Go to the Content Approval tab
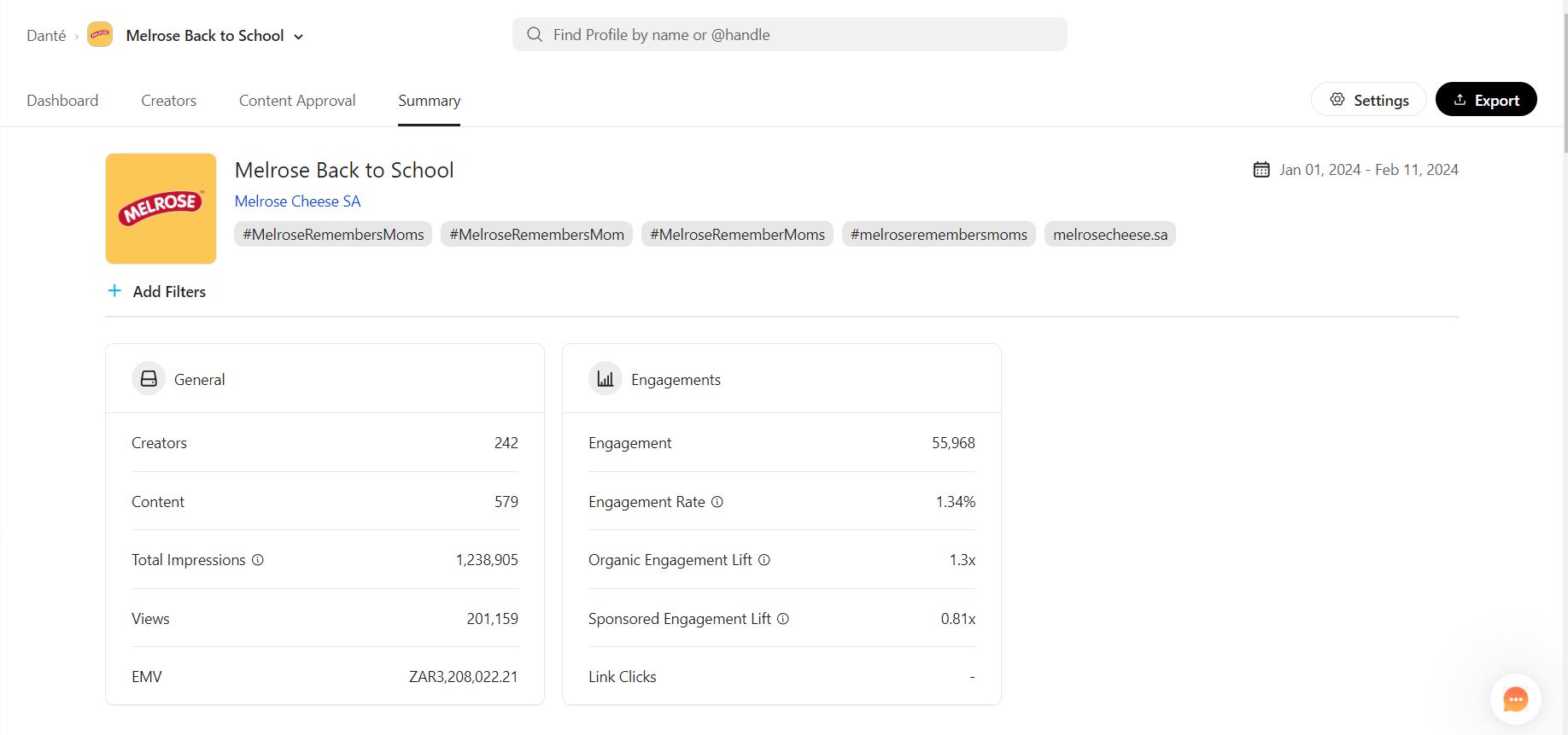The width and height of the screenshot is (1568, 735). pyautogui.click(x=297, y=101)
